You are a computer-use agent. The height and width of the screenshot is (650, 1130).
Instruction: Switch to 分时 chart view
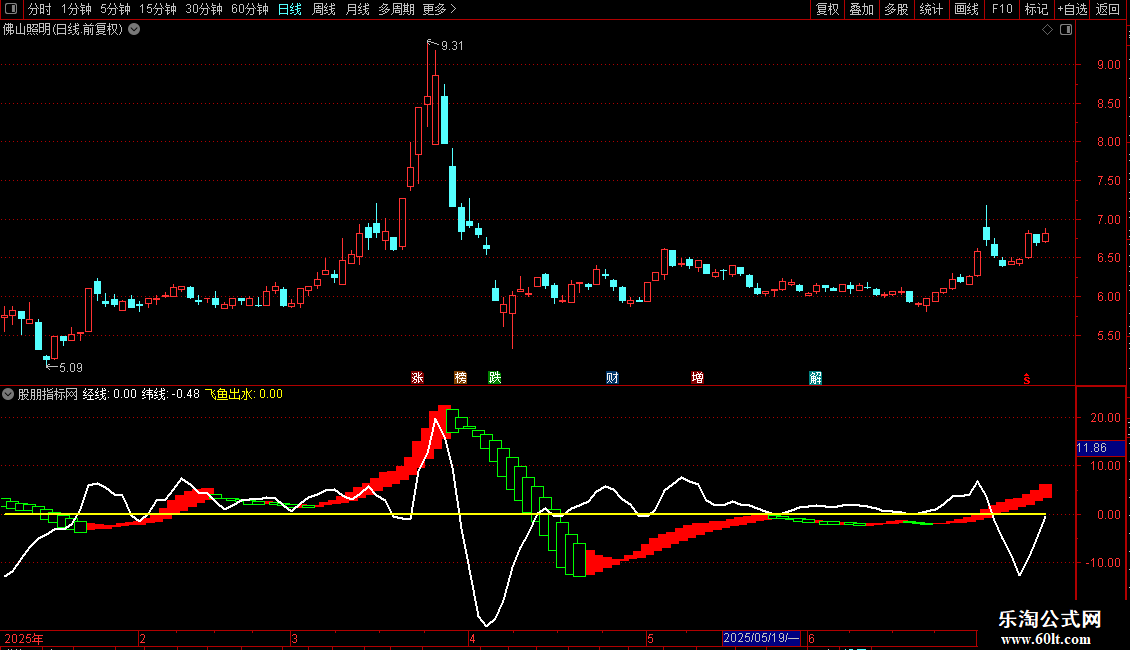[x=40, y=9]
